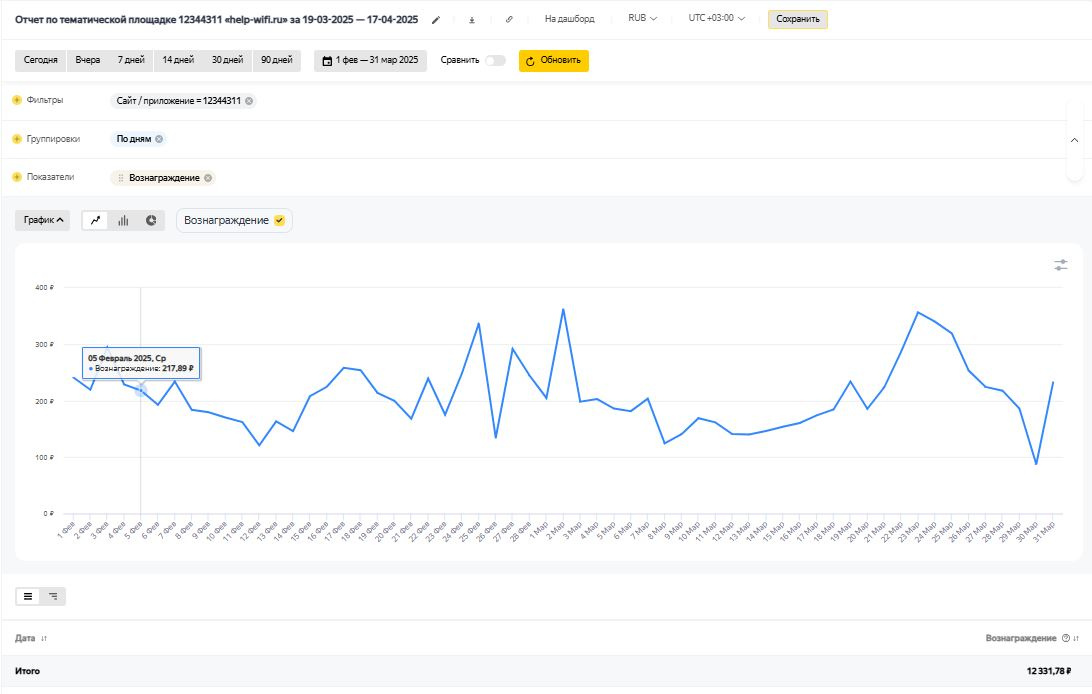Viewport: 1092px width, 694px height.
Task: Click the pencil icon to rename report
Action: pyautogui.click(x=436, y=19)
